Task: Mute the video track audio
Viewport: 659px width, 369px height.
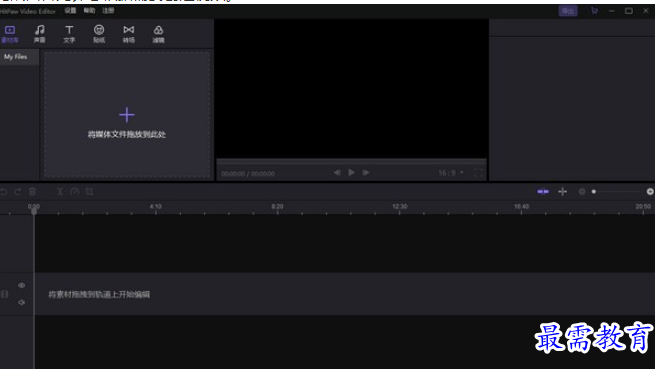Action: pos(21,302)
